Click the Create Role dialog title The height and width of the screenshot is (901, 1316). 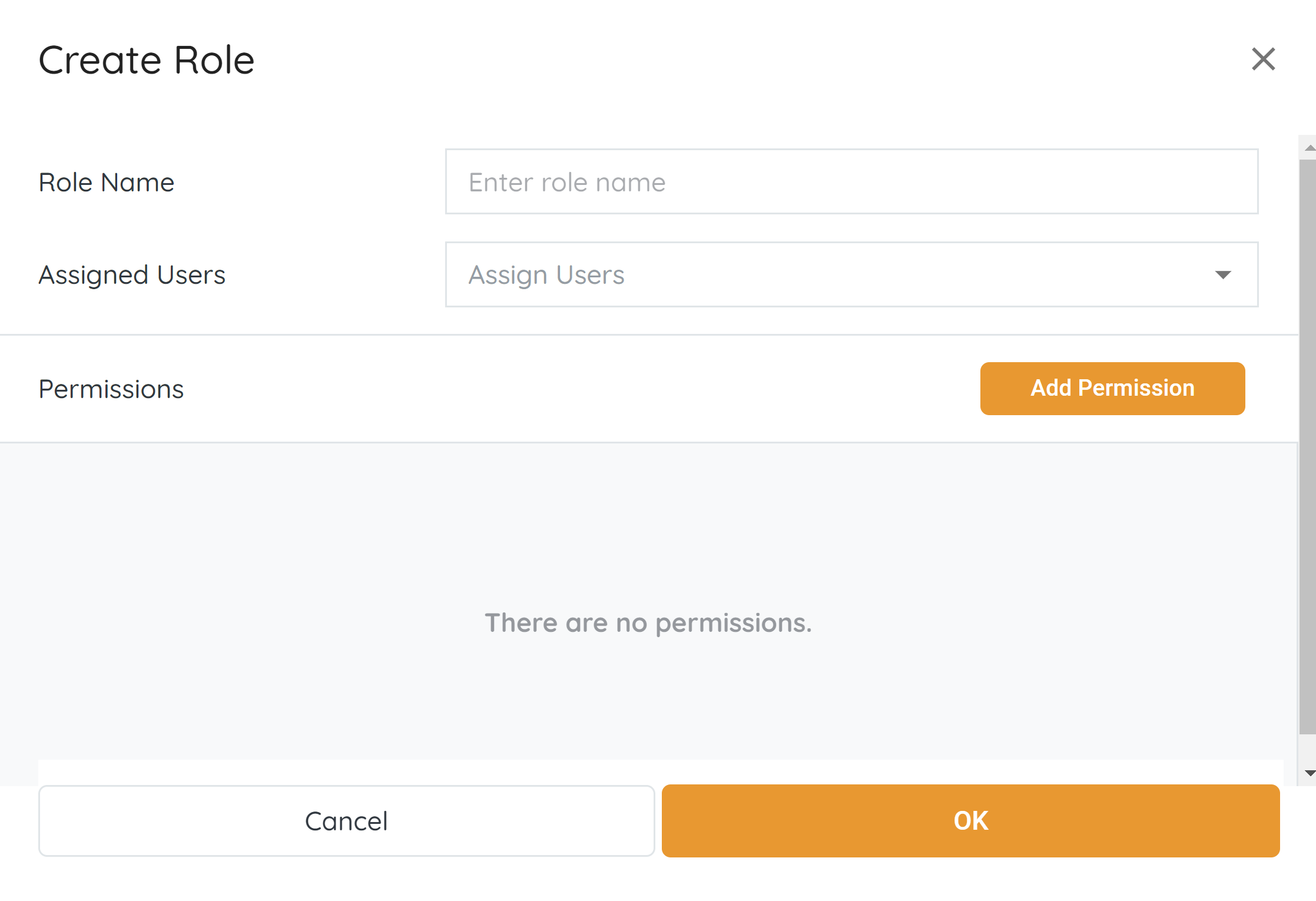(x=147, y=60)
